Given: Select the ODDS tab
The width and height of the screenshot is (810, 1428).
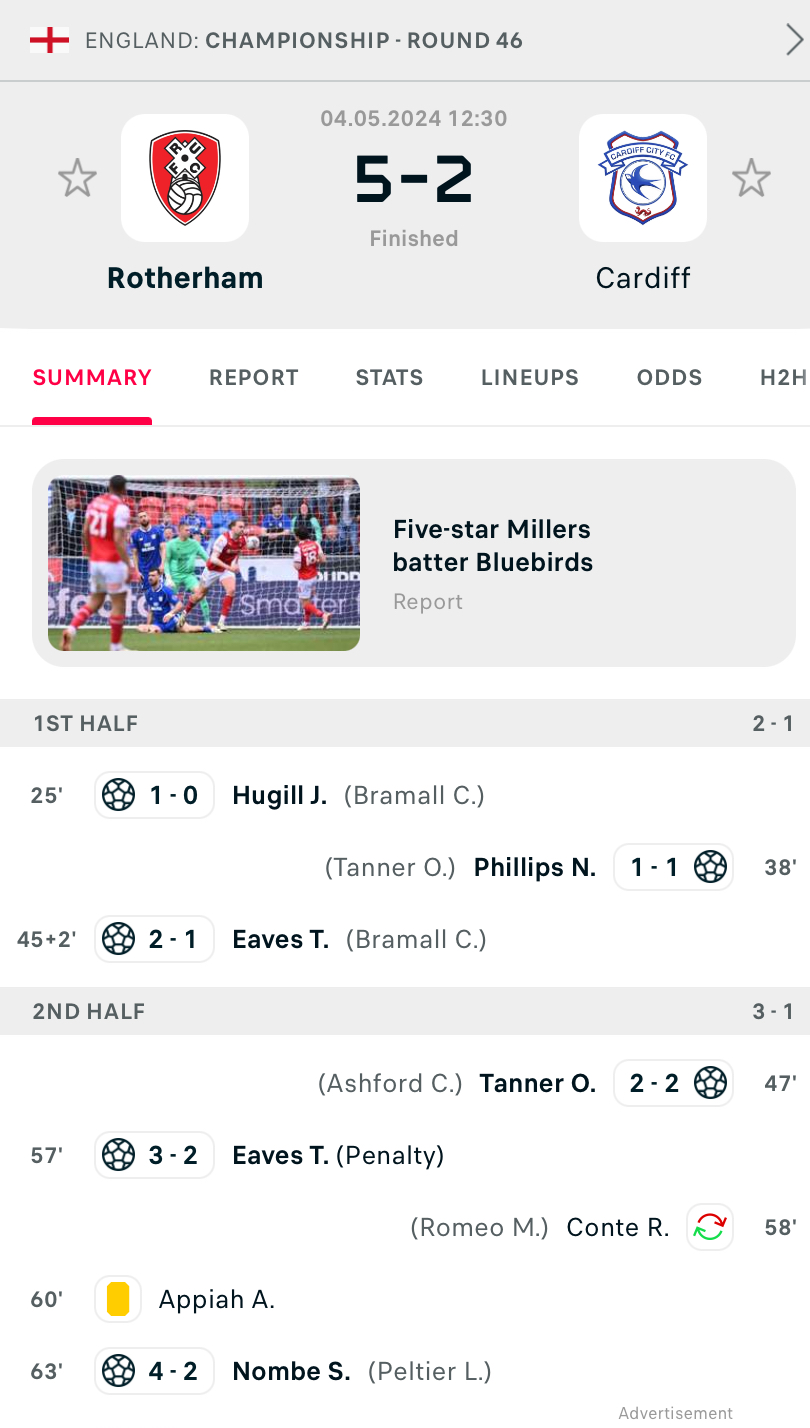Looking at the screenshot, I should coord(670,377).
